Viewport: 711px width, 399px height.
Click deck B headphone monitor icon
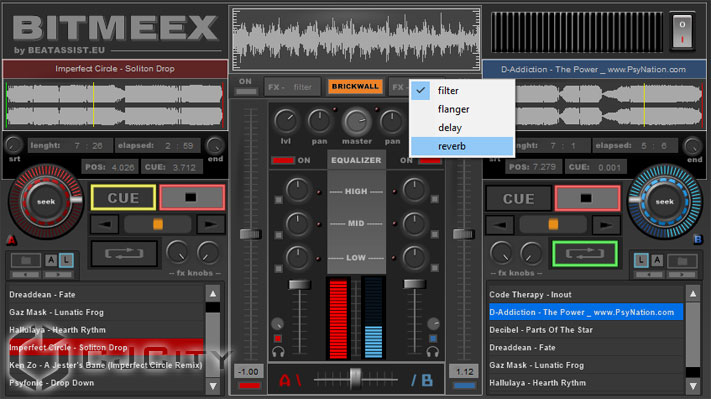point(433,351)
